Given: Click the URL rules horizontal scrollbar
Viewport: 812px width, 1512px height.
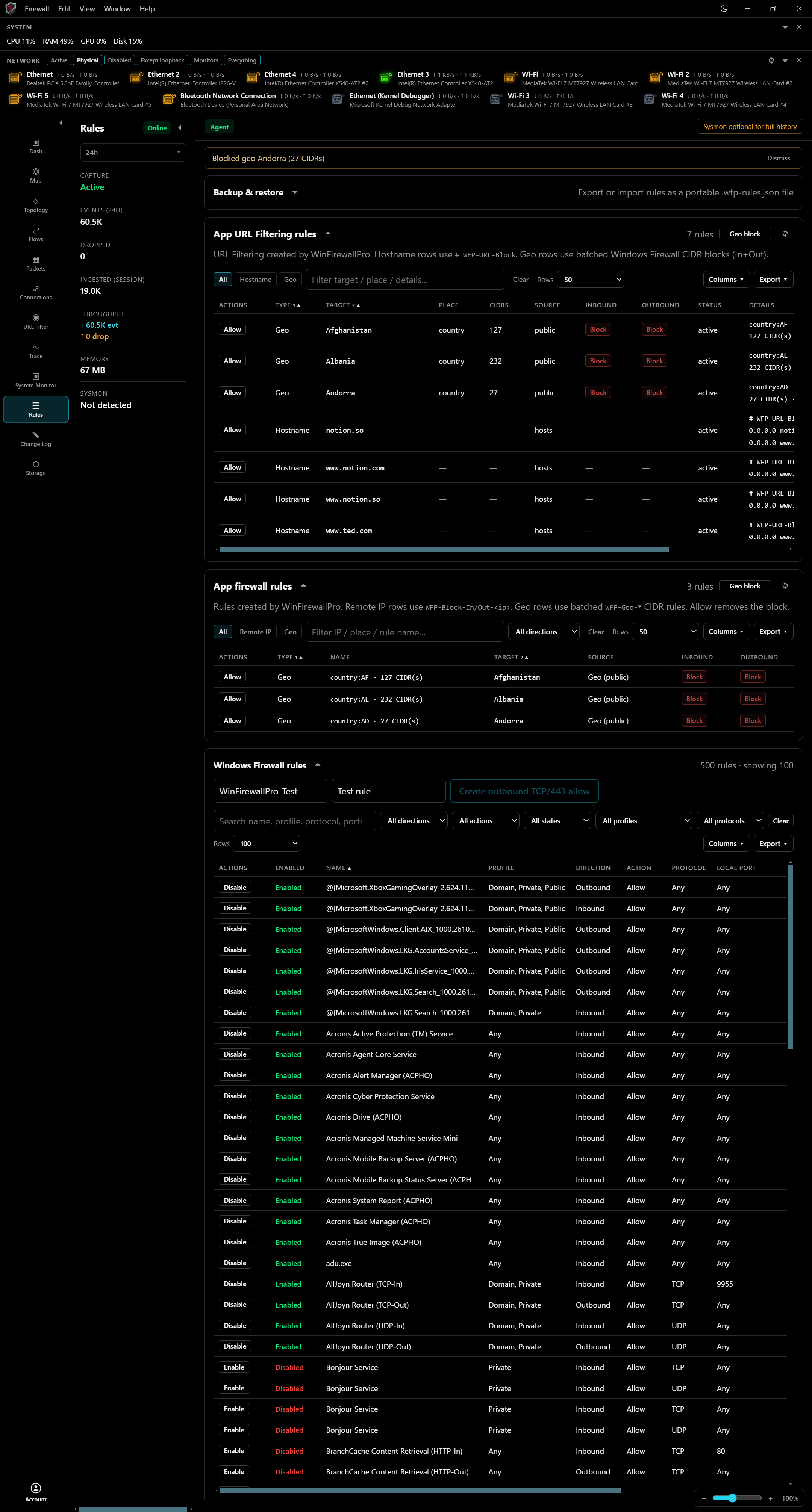Looking at the screenshot, I should 444,549.
